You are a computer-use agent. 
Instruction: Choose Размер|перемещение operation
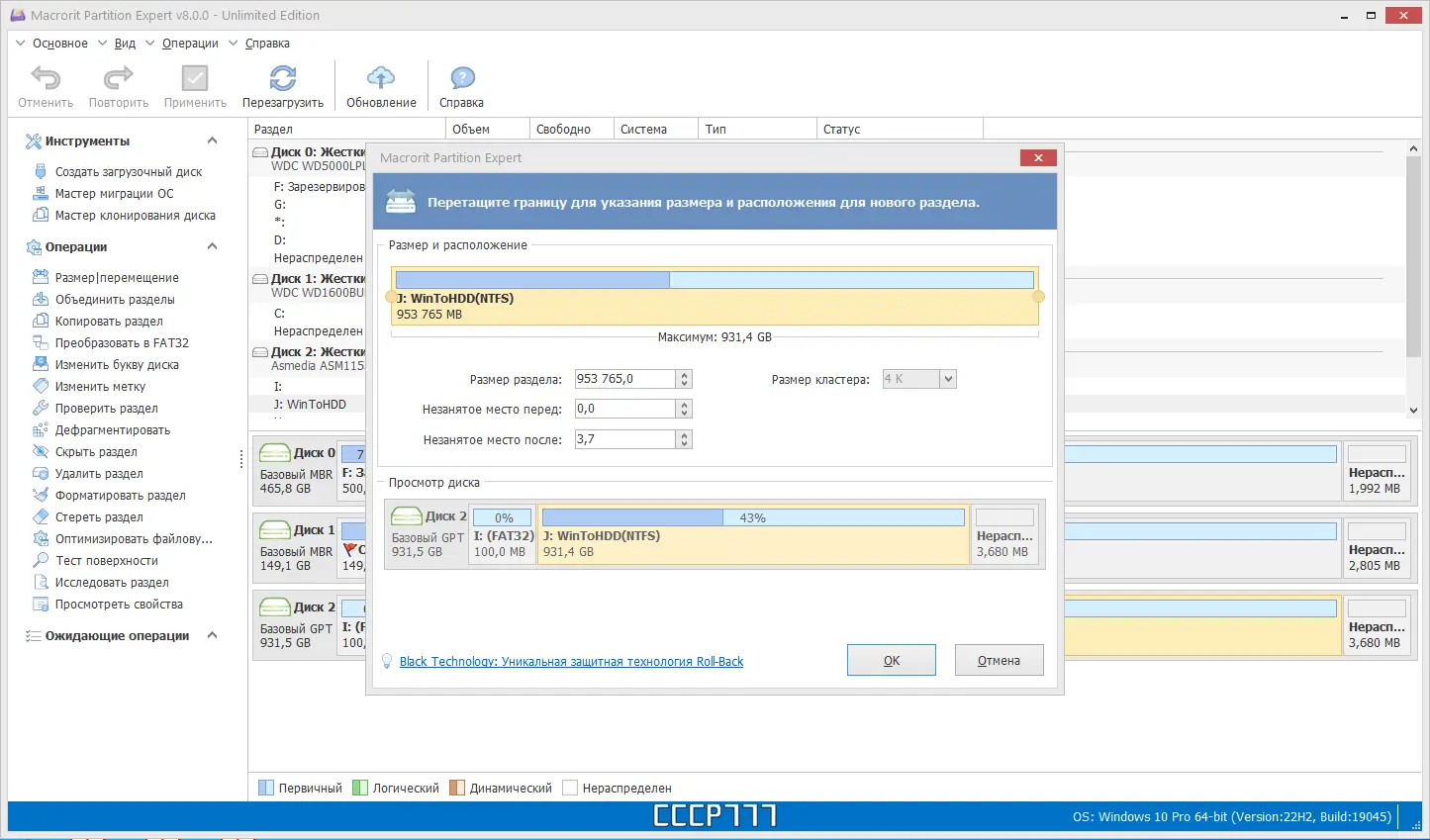click(x=117, y=278)
